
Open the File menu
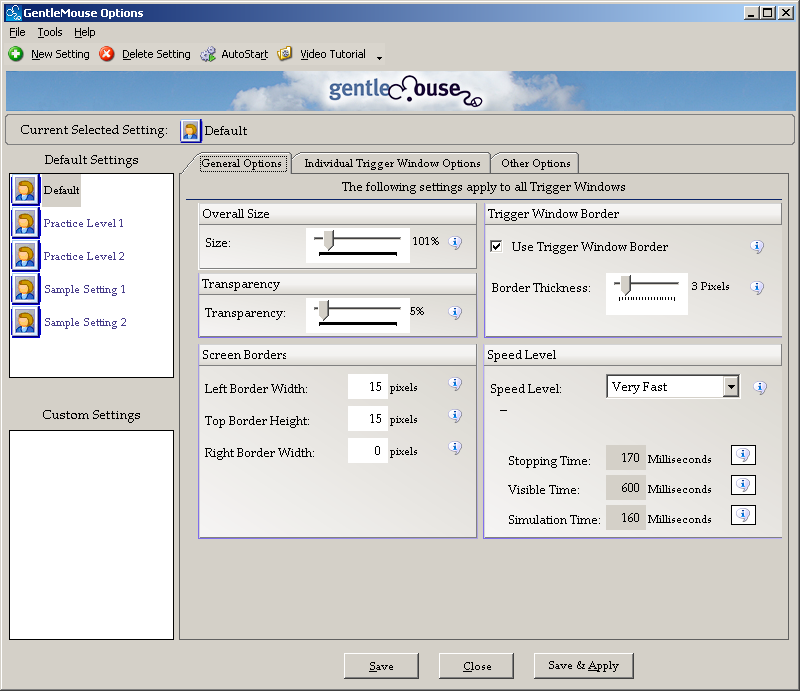click(17, 32)
